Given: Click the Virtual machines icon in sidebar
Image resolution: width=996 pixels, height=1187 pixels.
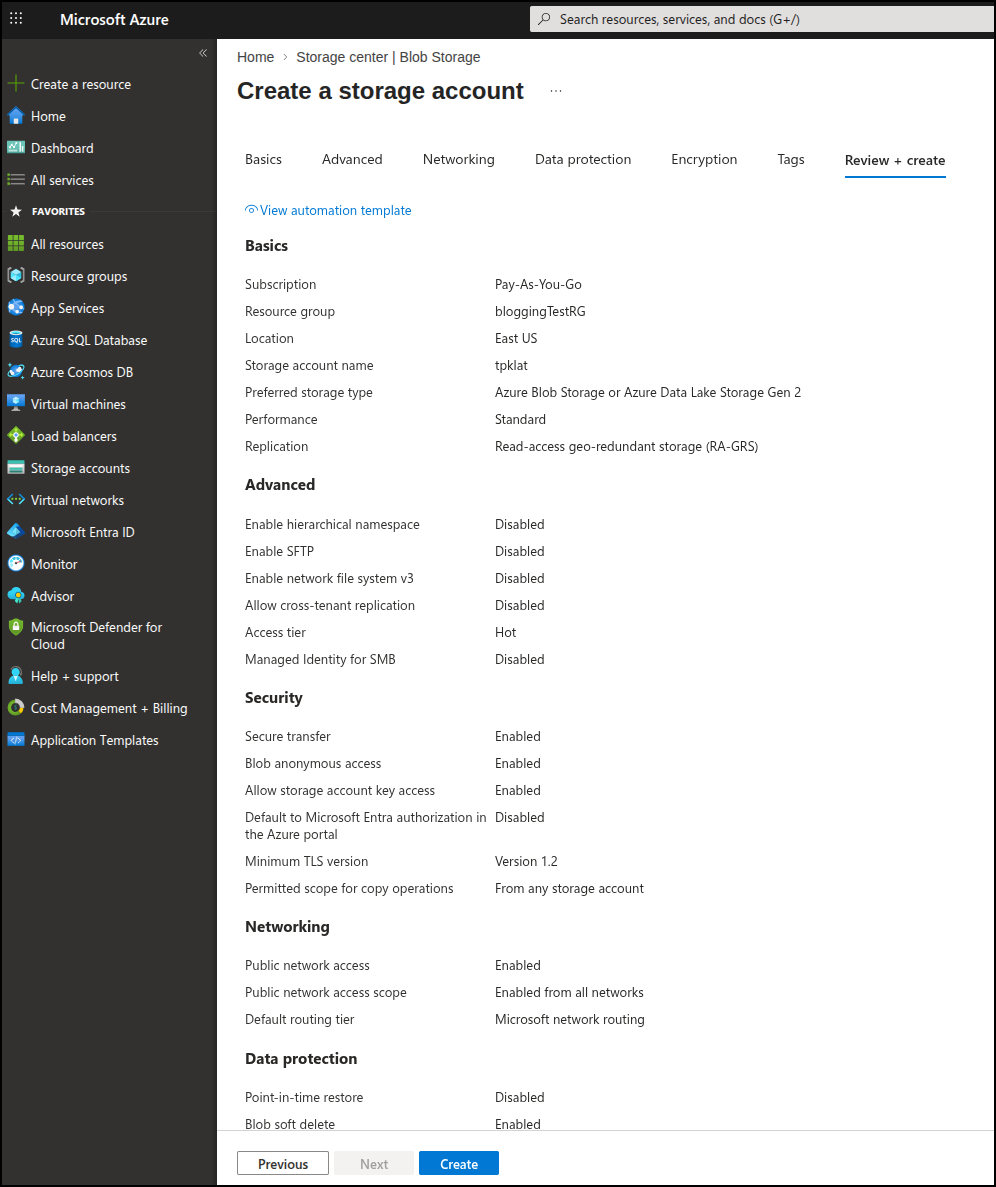Looking at the screenshot, I should click(16, 404).
